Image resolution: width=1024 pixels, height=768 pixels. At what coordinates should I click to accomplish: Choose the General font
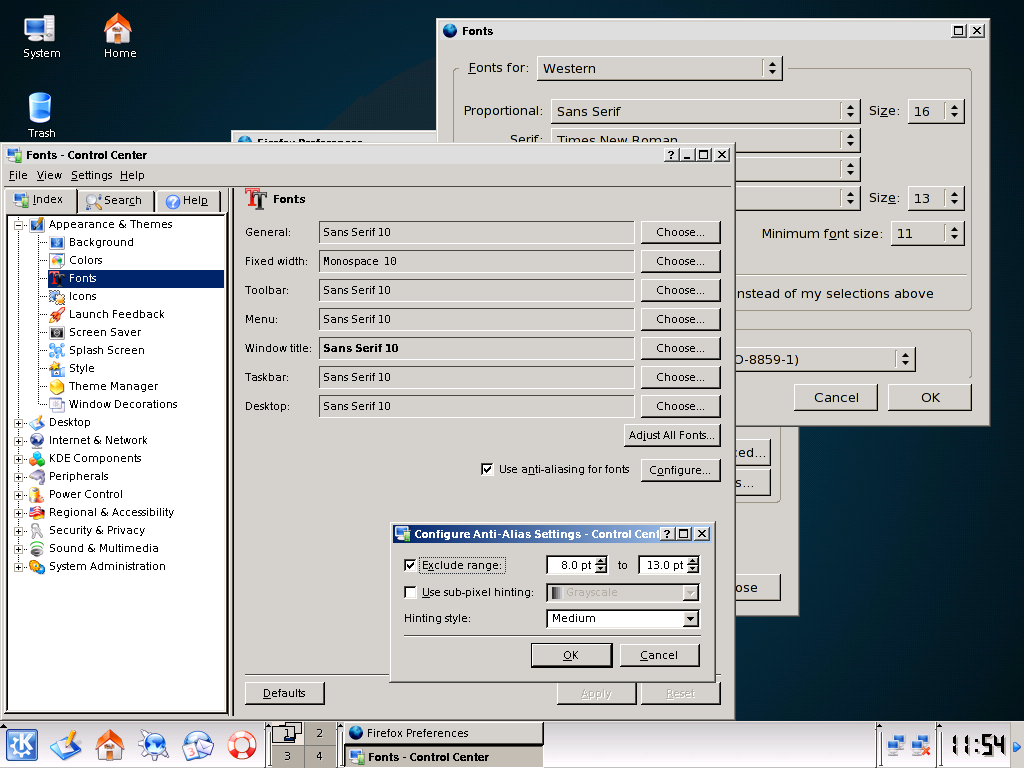[680, 232]
